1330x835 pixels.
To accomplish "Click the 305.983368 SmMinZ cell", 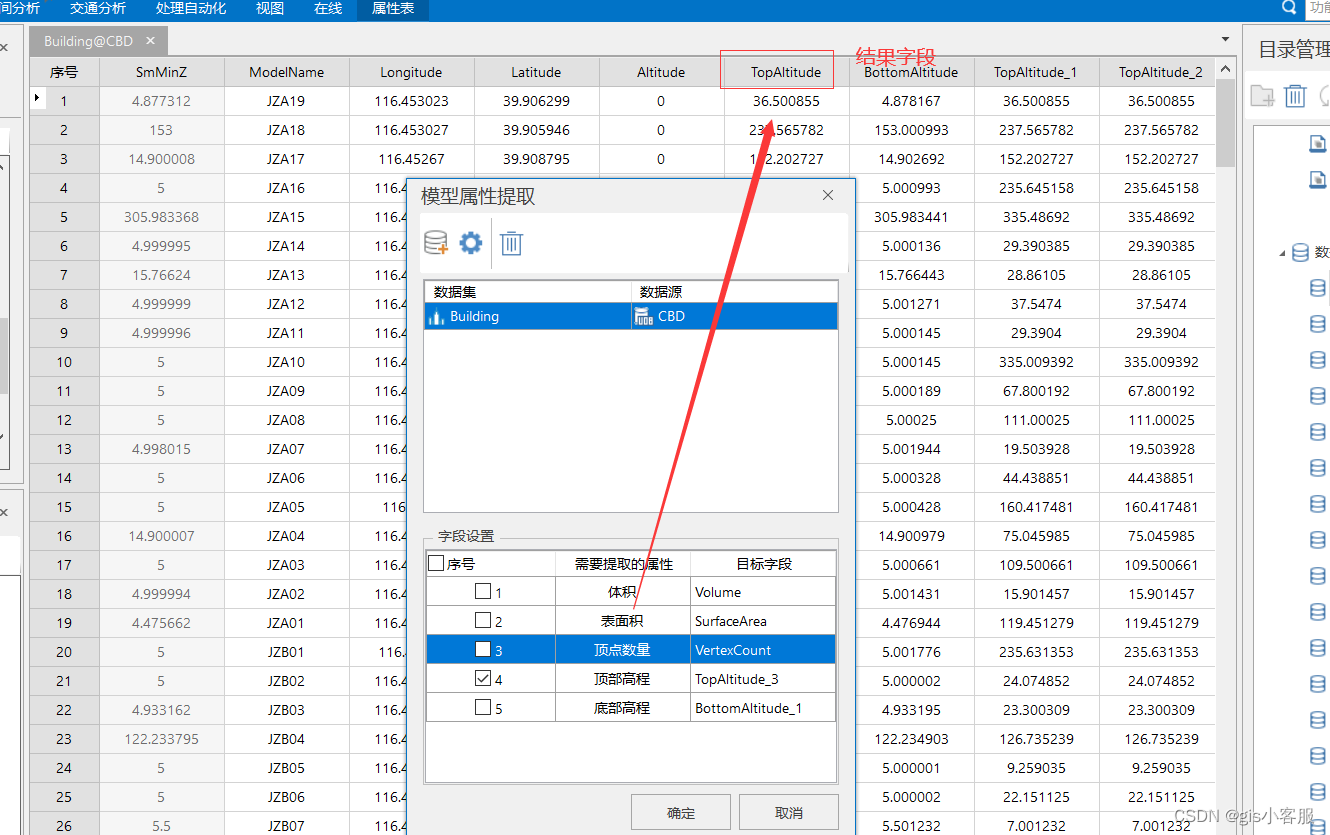I will (161, 217).
